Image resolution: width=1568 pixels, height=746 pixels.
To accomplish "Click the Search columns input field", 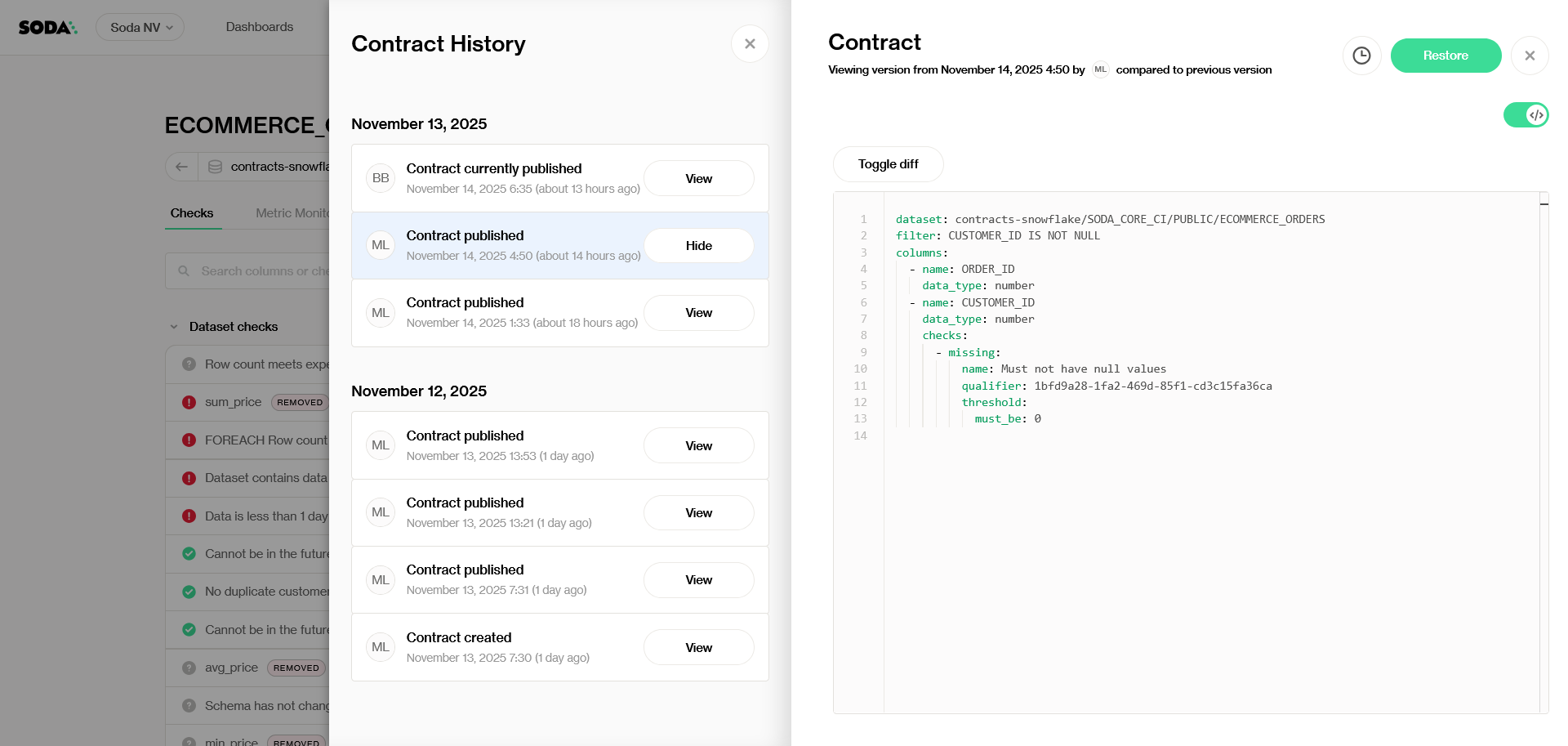I will click(x=263, y=271).
